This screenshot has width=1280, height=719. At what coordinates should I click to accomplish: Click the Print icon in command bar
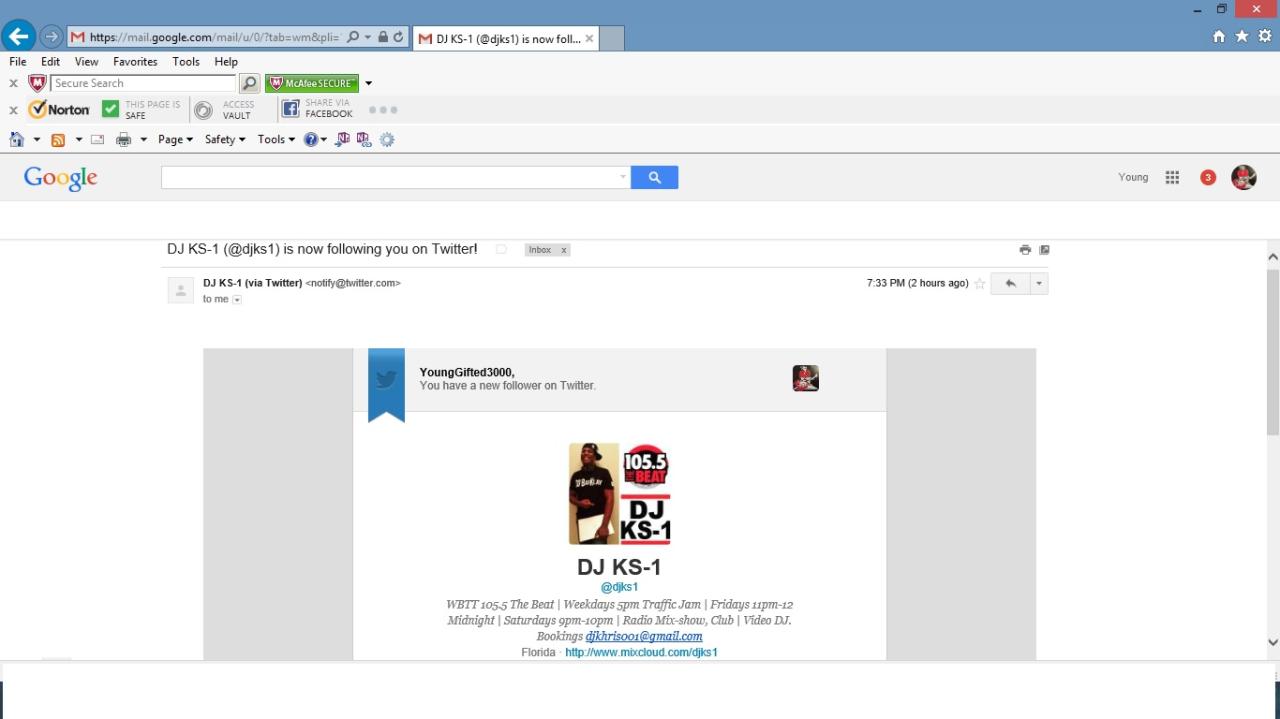pos(124,140)
